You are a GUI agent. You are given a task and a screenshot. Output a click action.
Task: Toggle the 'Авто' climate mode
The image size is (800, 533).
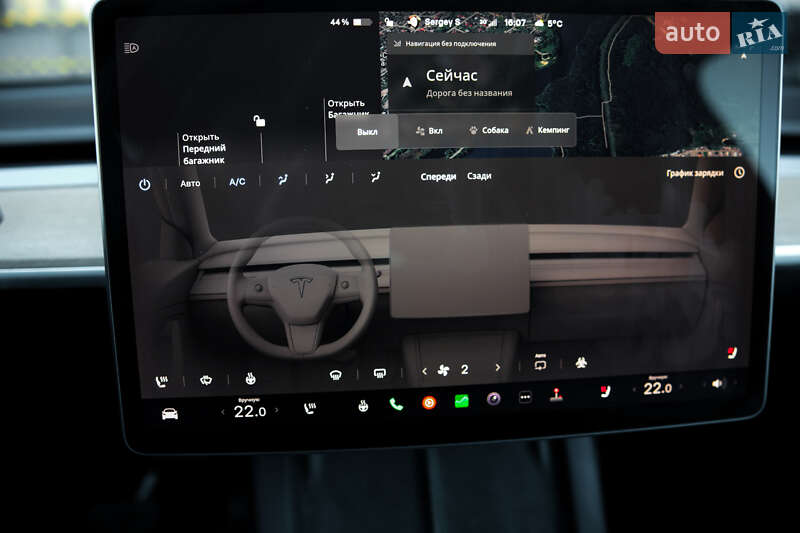click(x=190, y=183)
